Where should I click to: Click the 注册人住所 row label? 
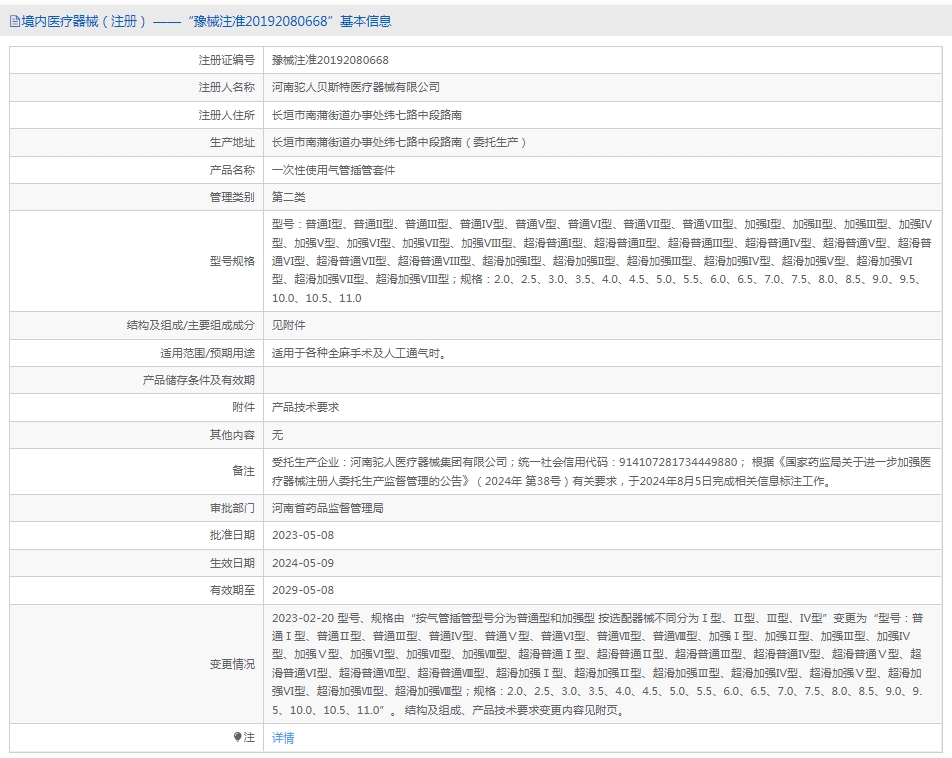click(x=226, y=115)
